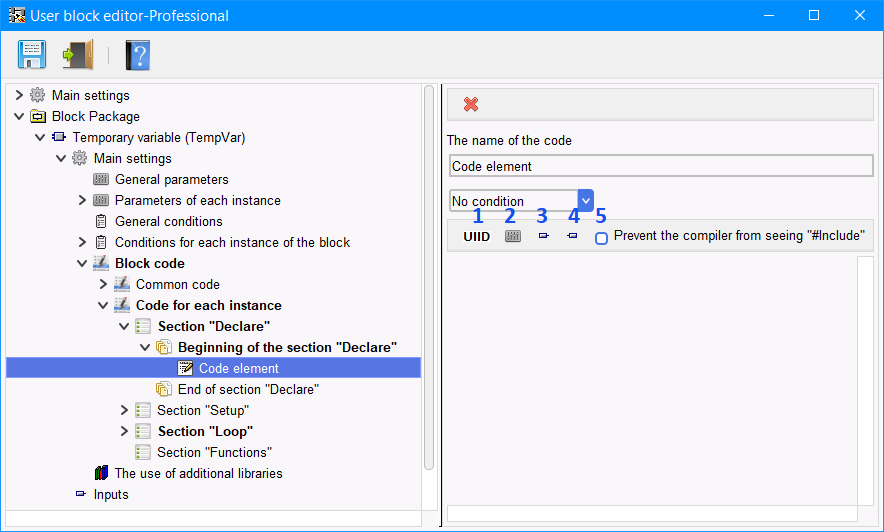Click the tree panel vertical scrollbar

click(428, 277)
